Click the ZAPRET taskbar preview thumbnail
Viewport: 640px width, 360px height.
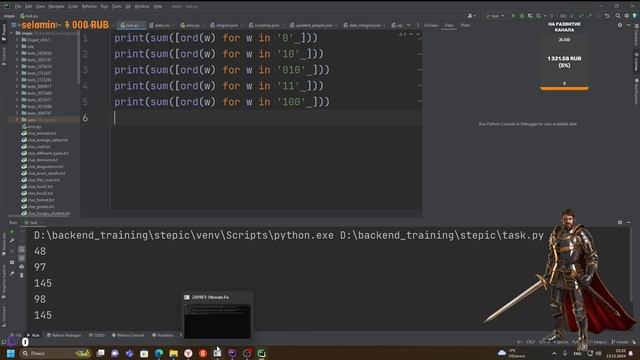pos(217,316)
